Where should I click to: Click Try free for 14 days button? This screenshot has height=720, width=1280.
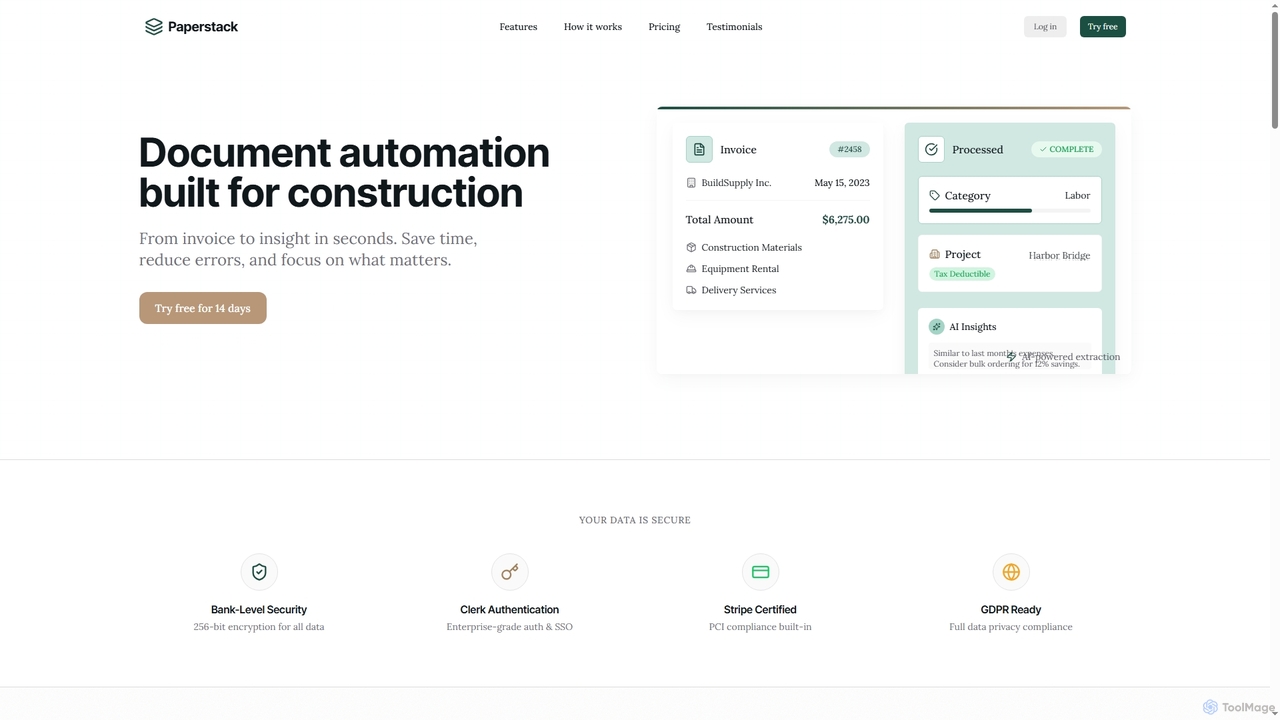pos(203,308)
